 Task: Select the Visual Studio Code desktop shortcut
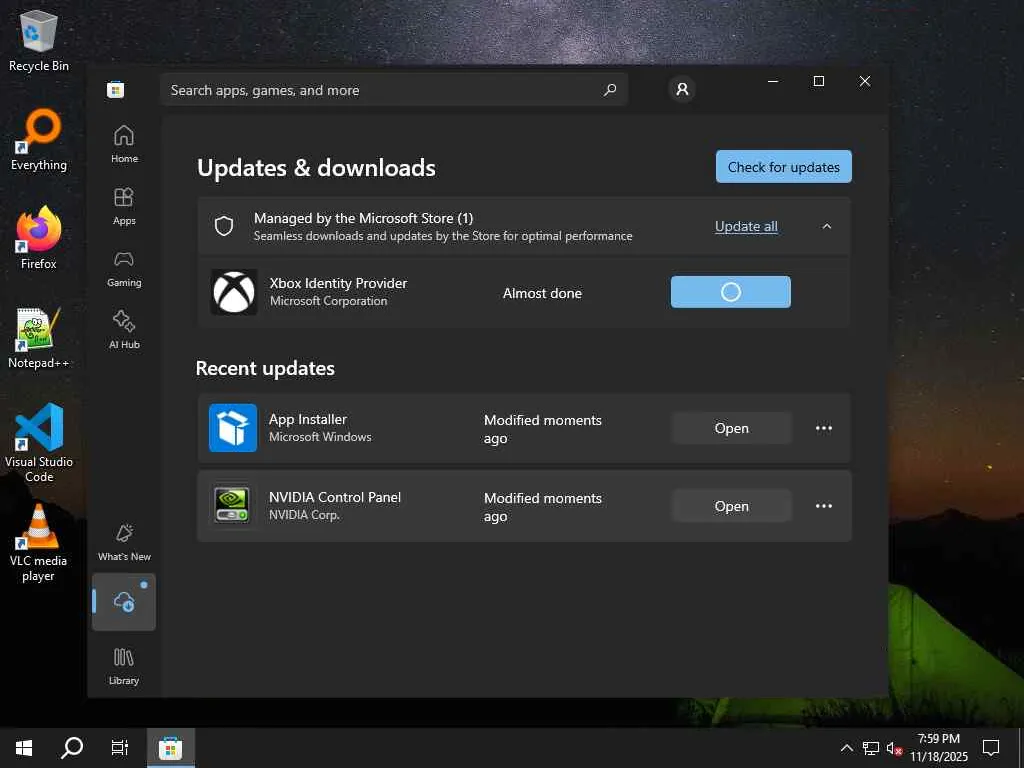pyautogui.click(x=39, y=443)
